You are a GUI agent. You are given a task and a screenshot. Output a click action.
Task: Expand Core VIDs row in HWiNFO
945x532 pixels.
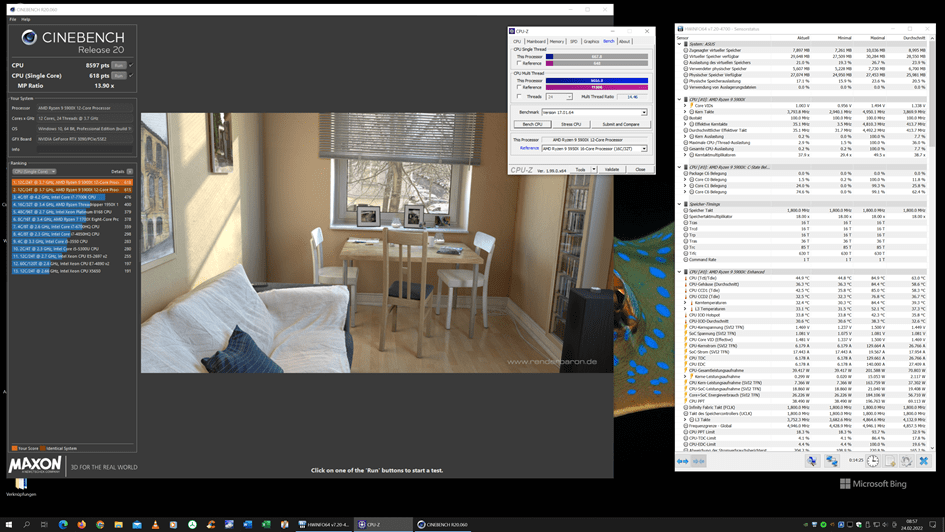[685, 105]
